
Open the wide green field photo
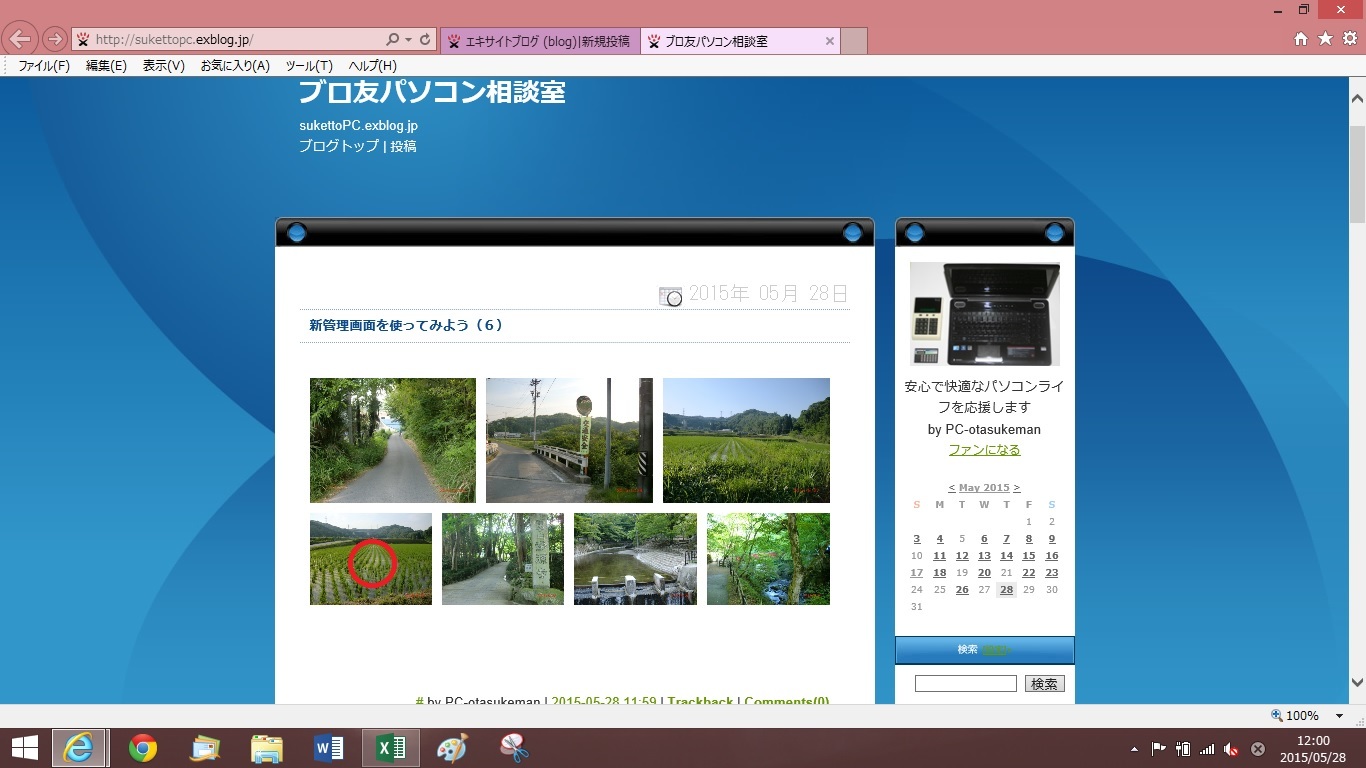point(746,440)
